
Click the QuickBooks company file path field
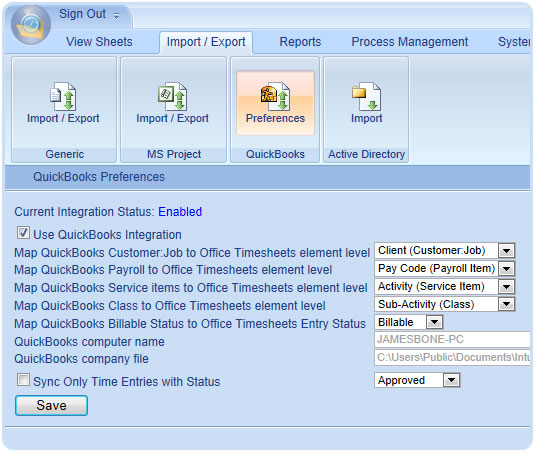pyautogui.click(x=452, y=357)
